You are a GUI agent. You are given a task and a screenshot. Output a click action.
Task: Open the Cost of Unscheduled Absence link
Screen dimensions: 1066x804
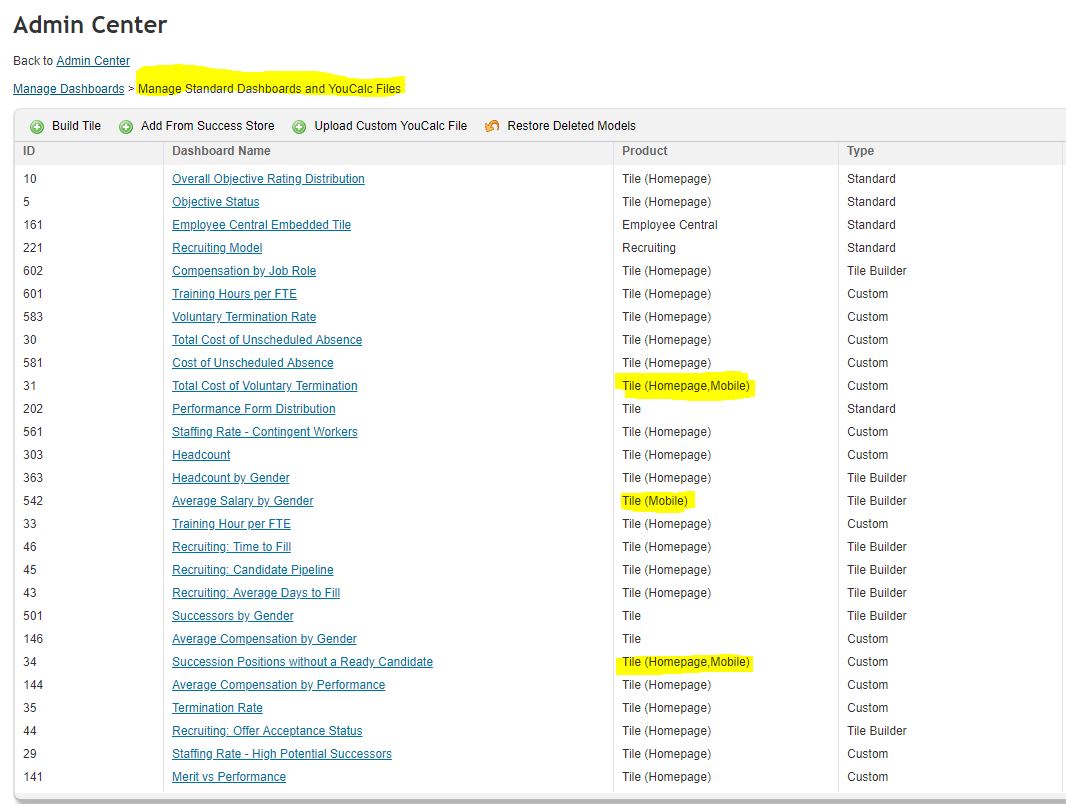click(x=252, y=363)
